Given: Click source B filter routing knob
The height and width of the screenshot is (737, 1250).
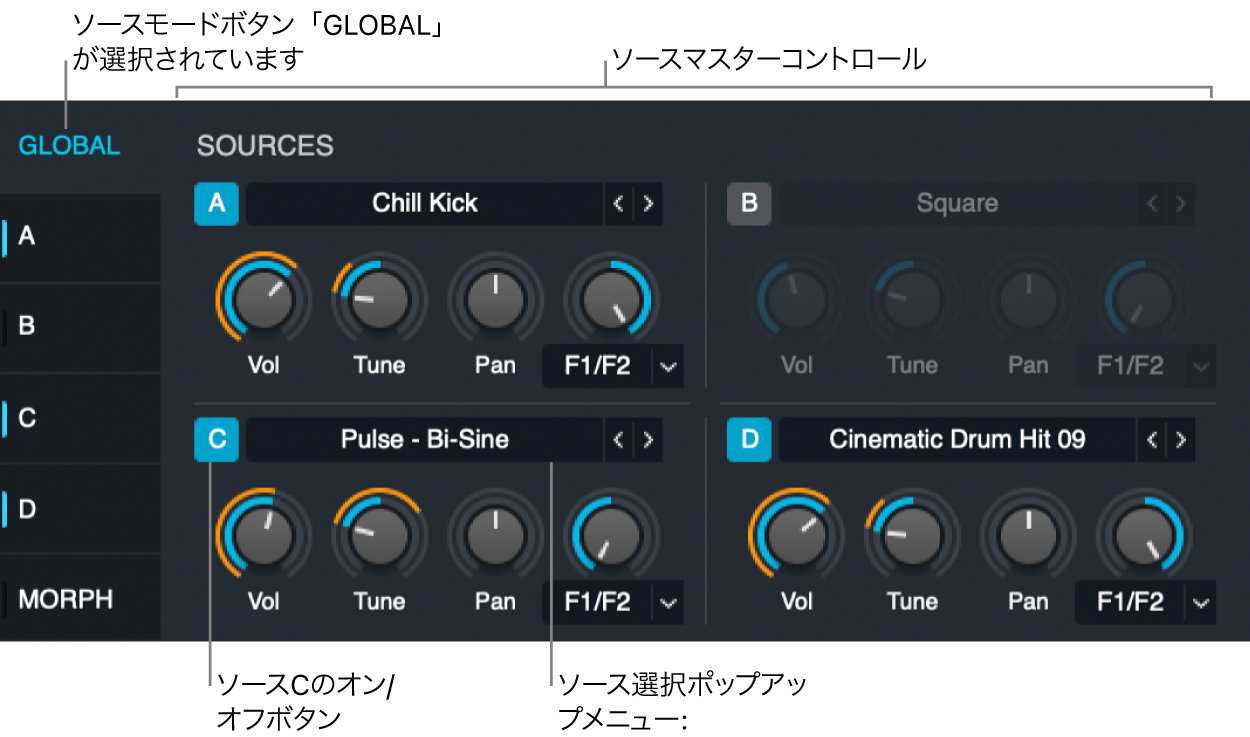Looking at the screenshot, I should pos(1144,298).
